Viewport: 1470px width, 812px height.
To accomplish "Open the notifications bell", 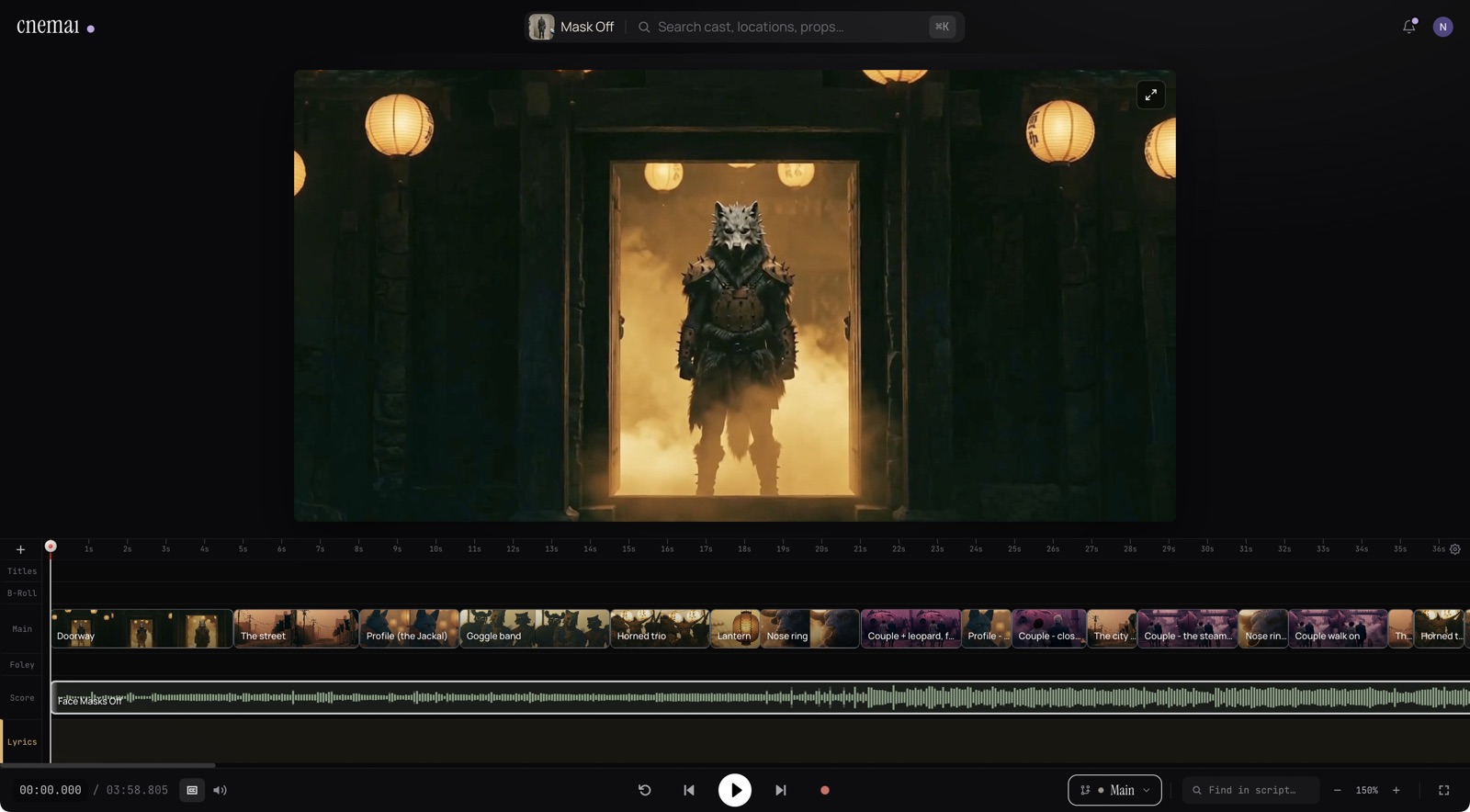I will 1409,27.
